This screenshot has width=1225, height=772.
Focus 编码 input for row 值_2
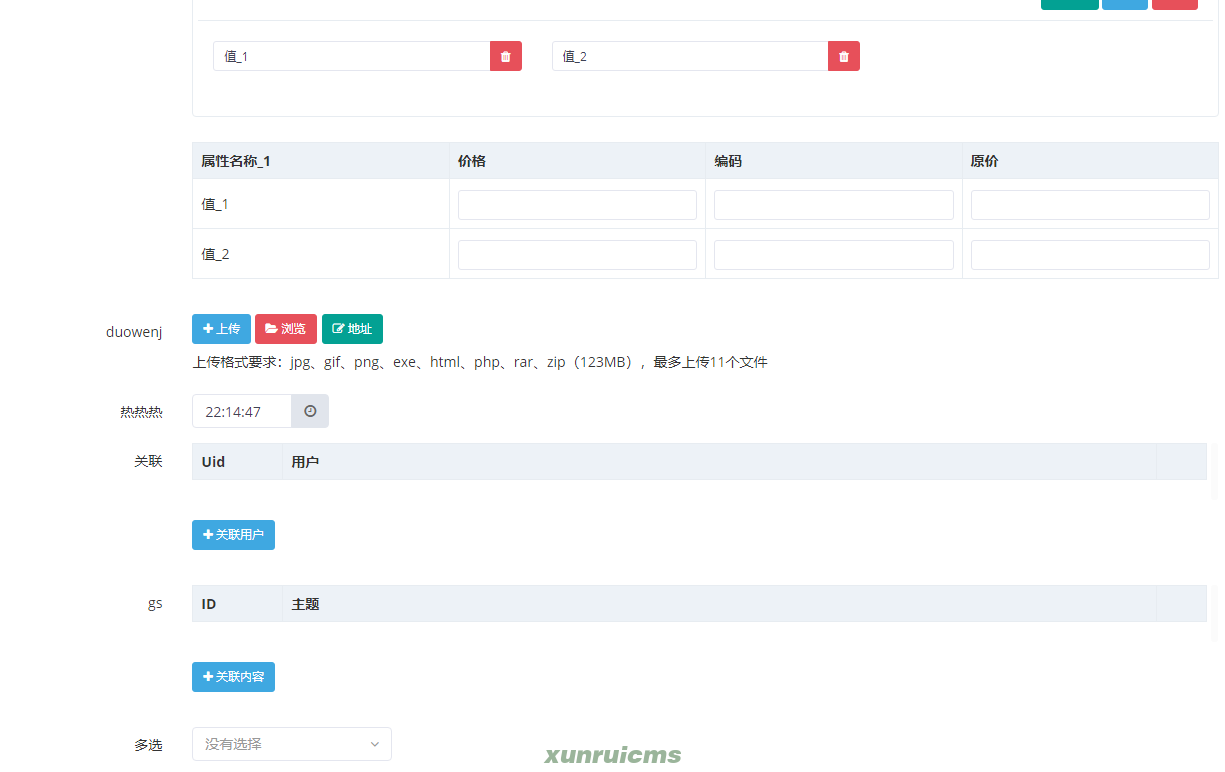click(x=834, y=255)
